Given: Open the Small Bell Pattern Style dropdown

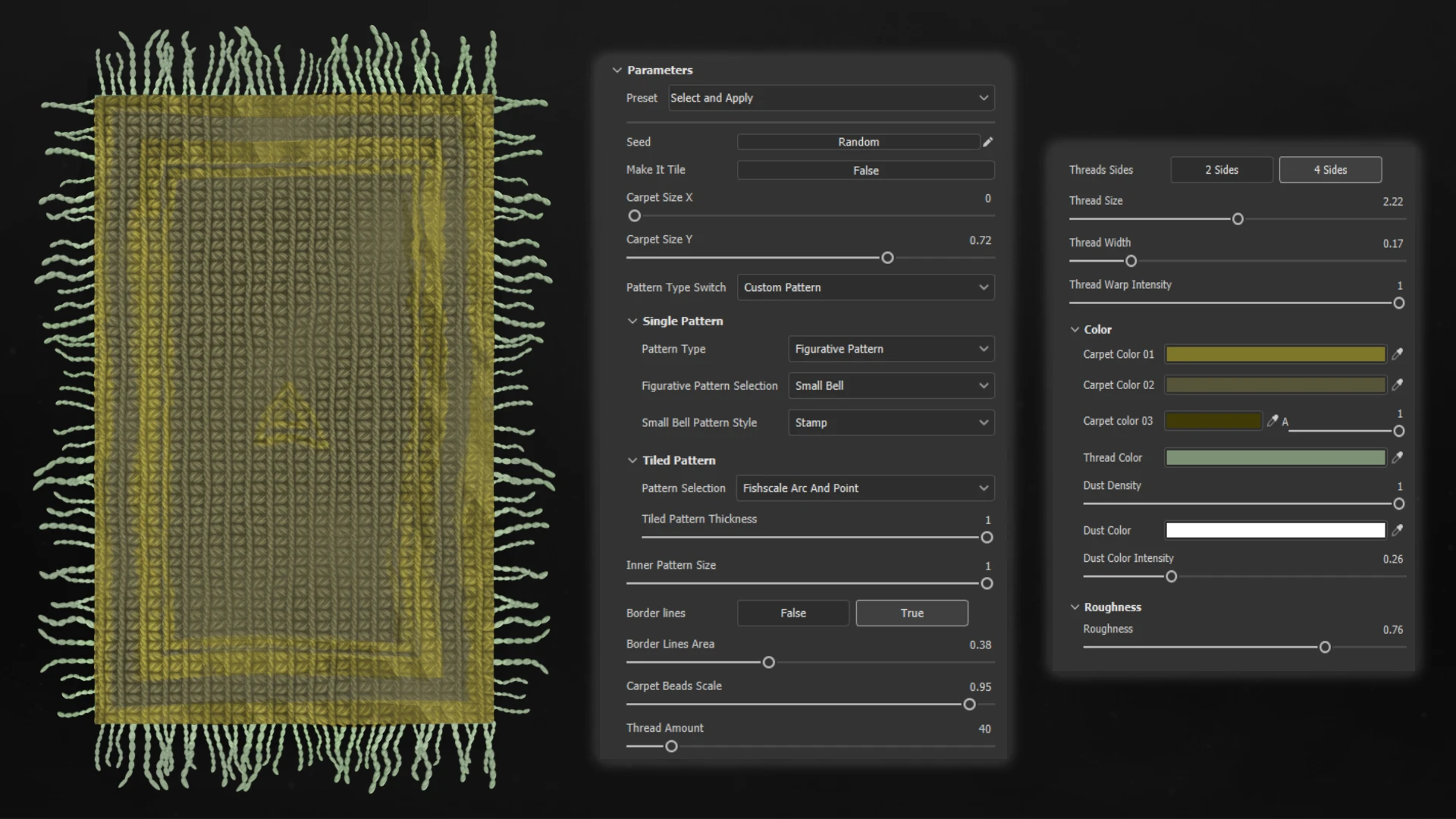Looking at the screenshot, I should pos(891,422).
